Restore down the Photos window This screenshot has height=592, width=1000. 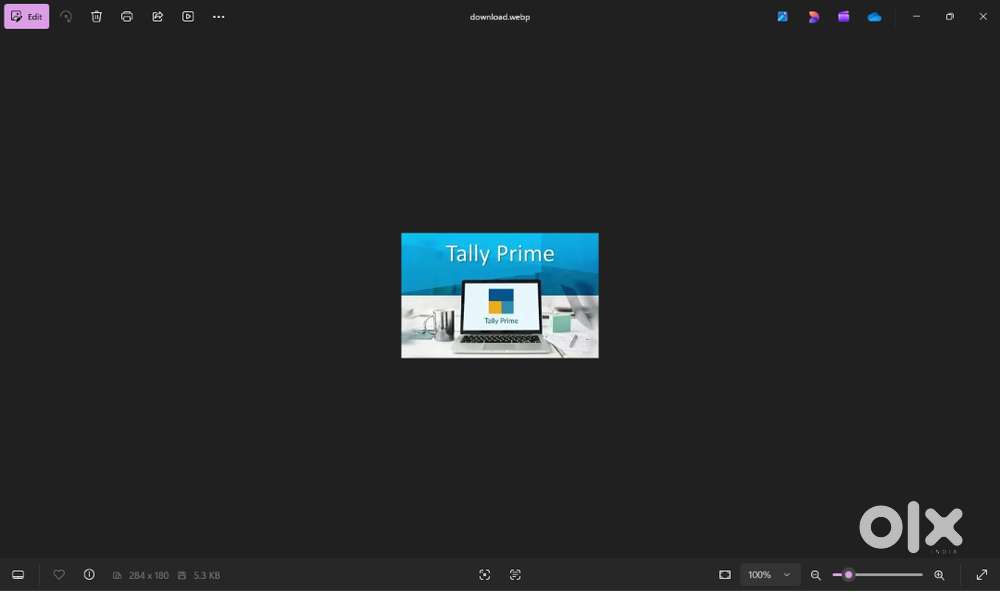(950, 17)
